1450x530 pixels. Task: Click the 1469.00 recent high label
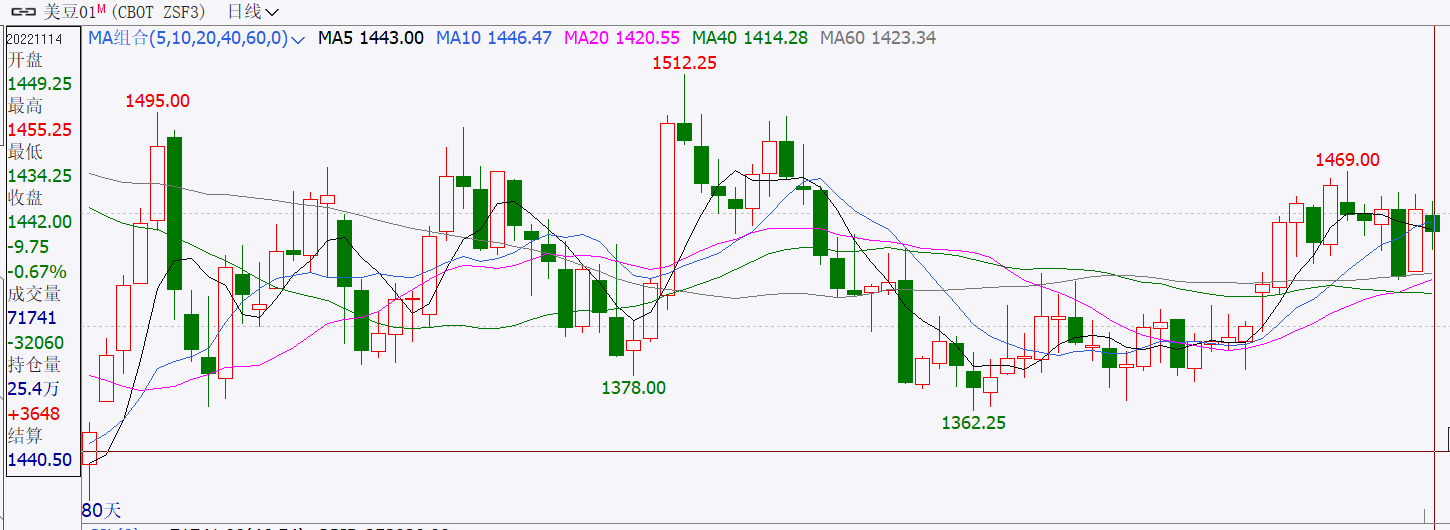coord(1347,160)
